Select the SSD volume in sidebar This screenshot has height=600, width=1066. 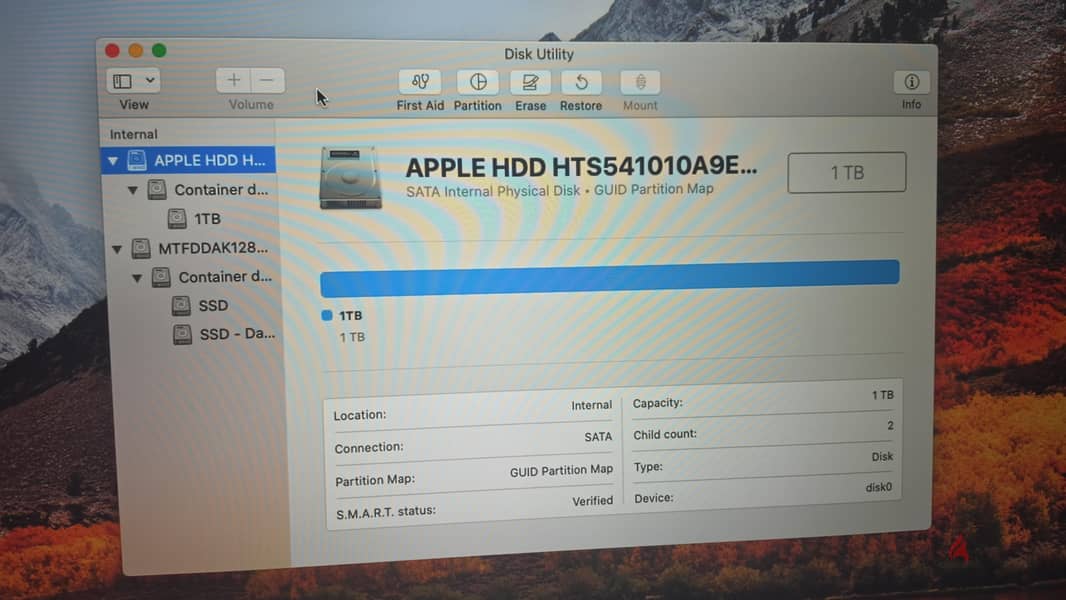201,306
